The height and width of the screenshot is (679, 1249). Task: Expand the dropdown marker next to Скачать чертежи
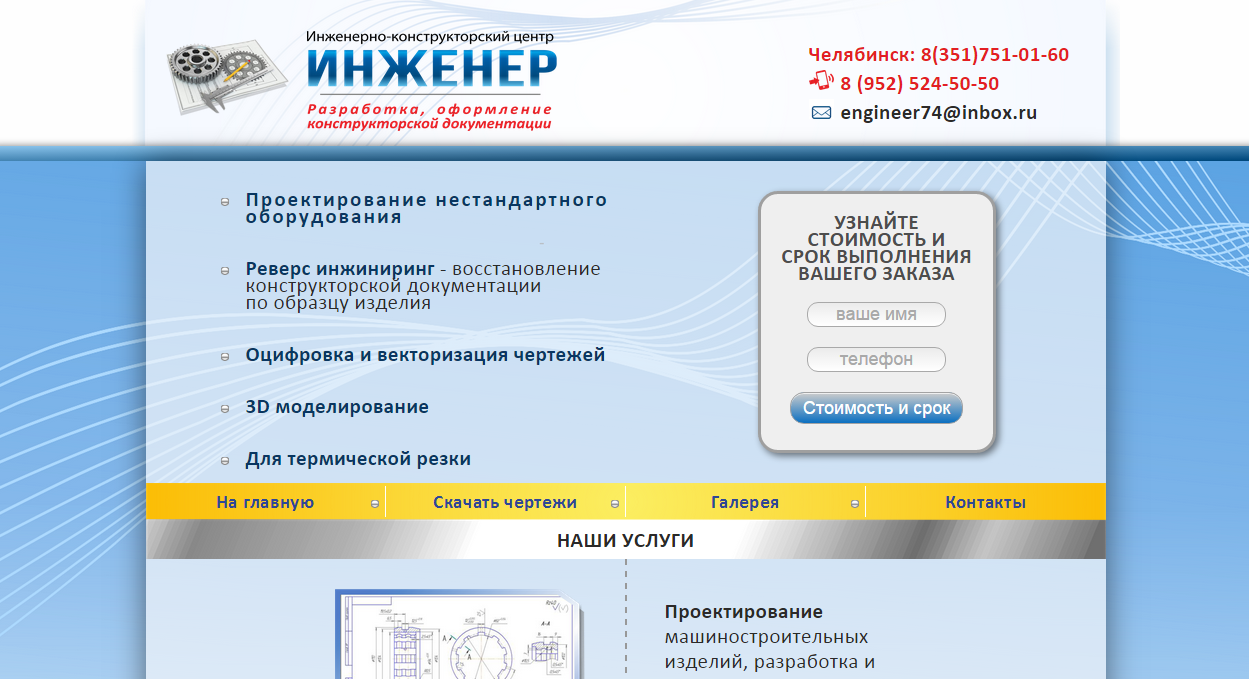coord(613,502)
